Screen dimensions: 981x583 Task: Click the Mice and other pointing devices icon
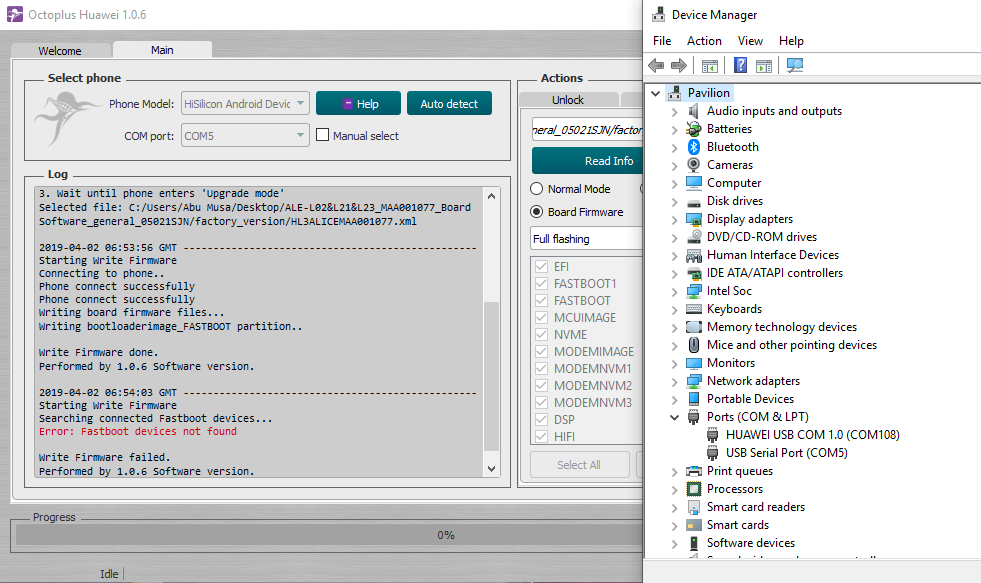tap(693, 345)
